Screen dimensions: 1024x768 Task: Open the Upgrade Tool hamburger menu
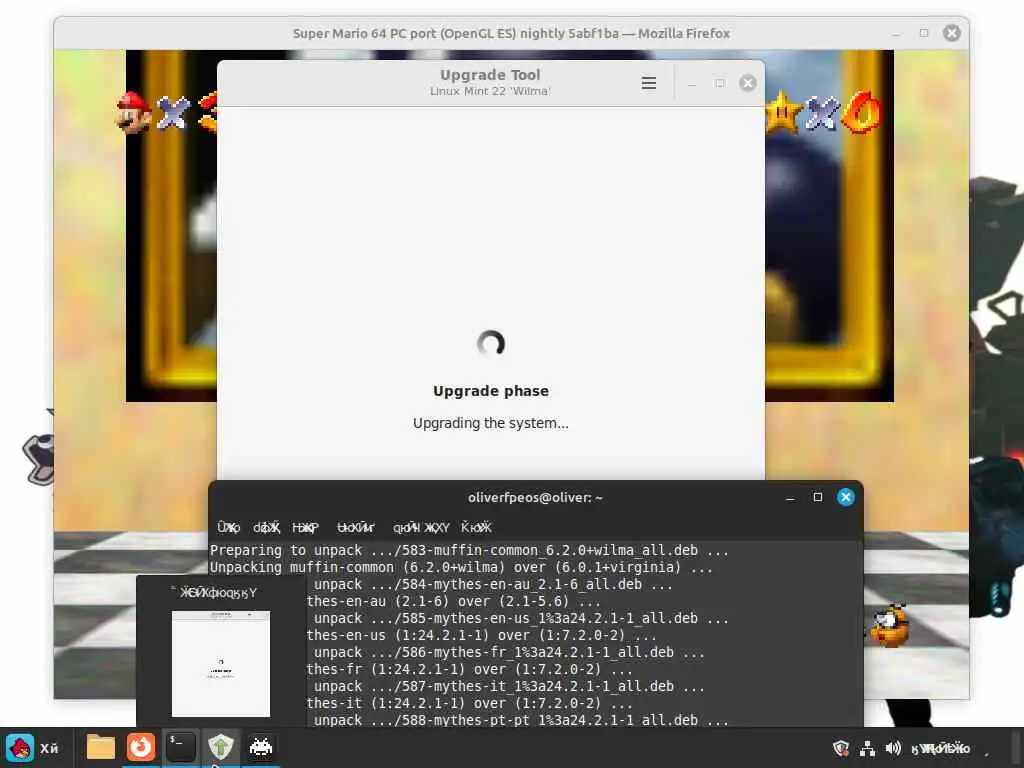click(x=648, y=83)
